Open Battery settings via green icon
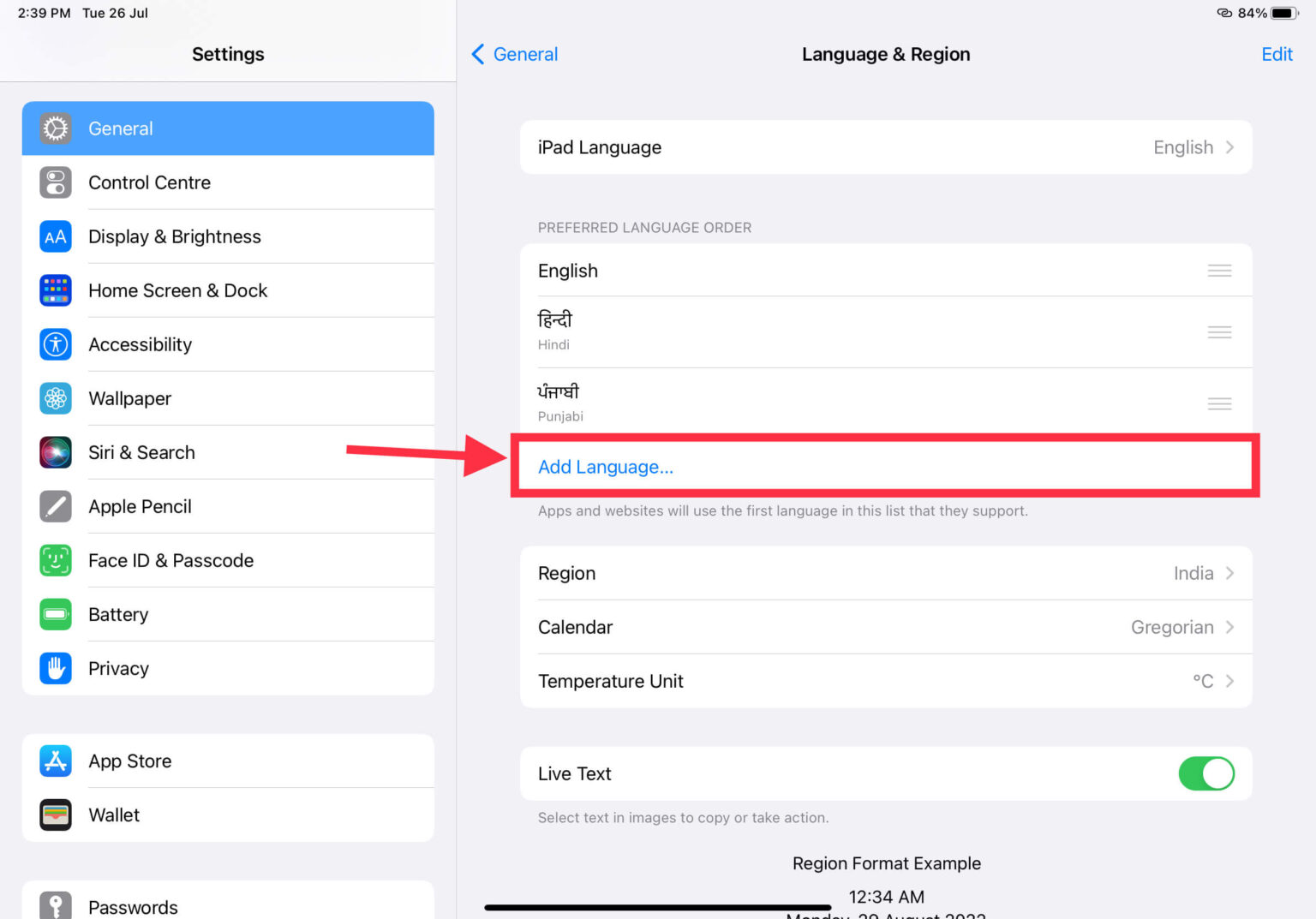 (55, 614)
